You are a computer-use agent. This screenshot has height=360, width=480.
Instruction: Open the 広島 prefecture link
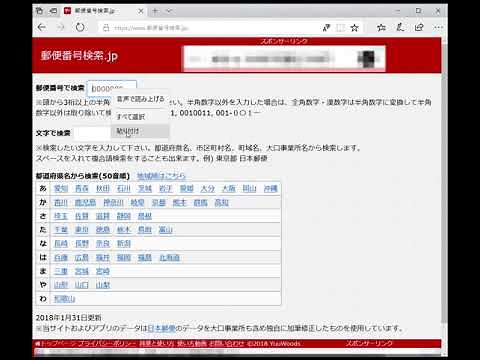click(x=82, y=258)
